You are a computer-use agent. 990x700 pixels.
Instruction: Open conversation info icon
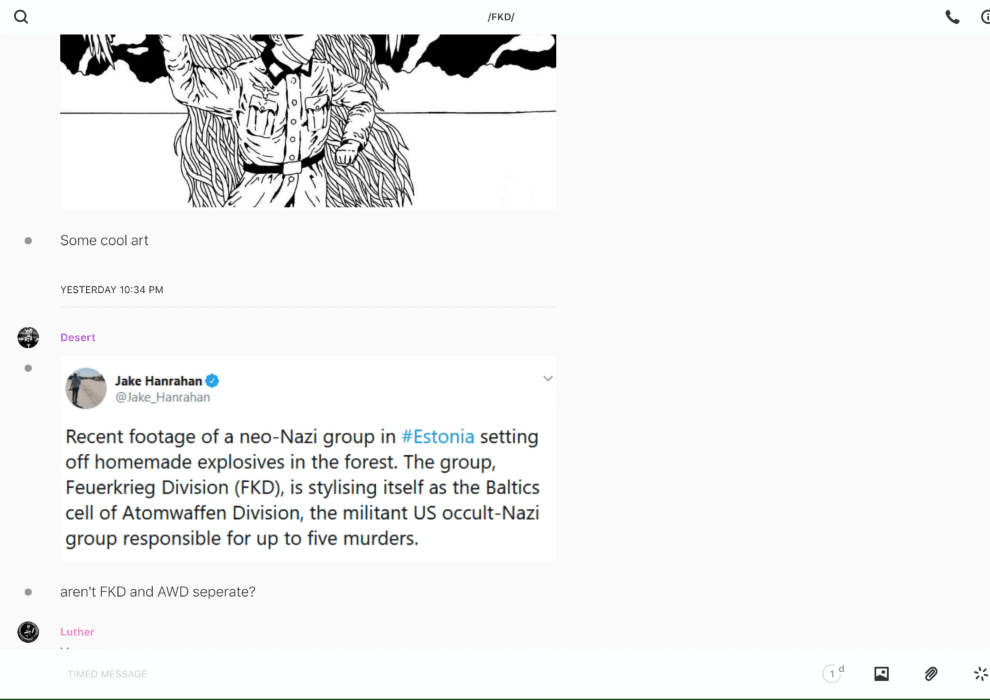986,17
